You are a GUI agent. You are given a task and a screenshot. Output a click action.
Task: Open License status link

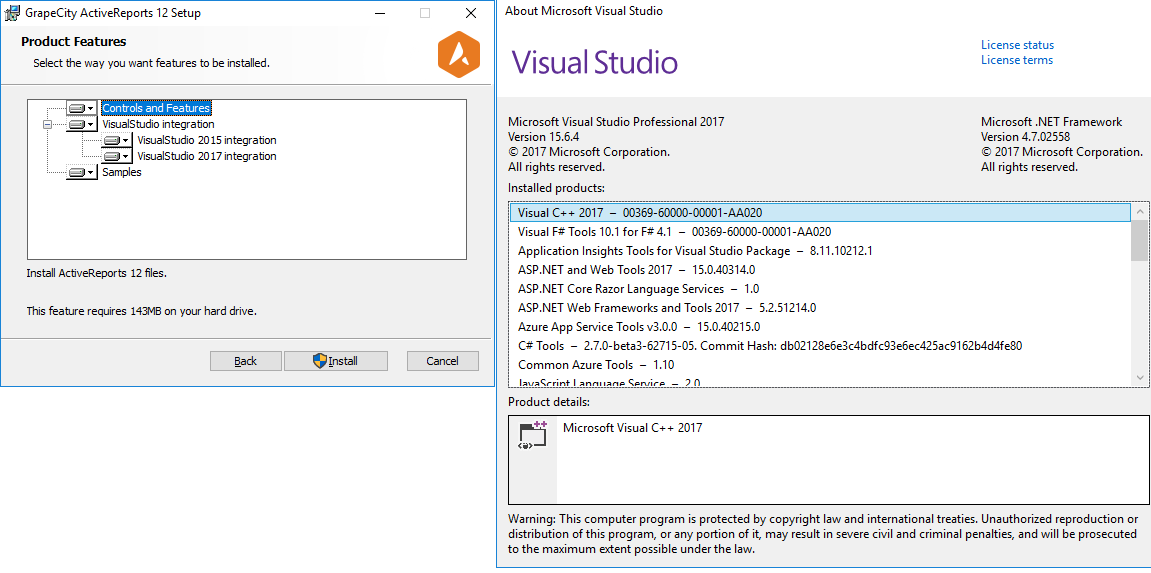coord(1017,45)
